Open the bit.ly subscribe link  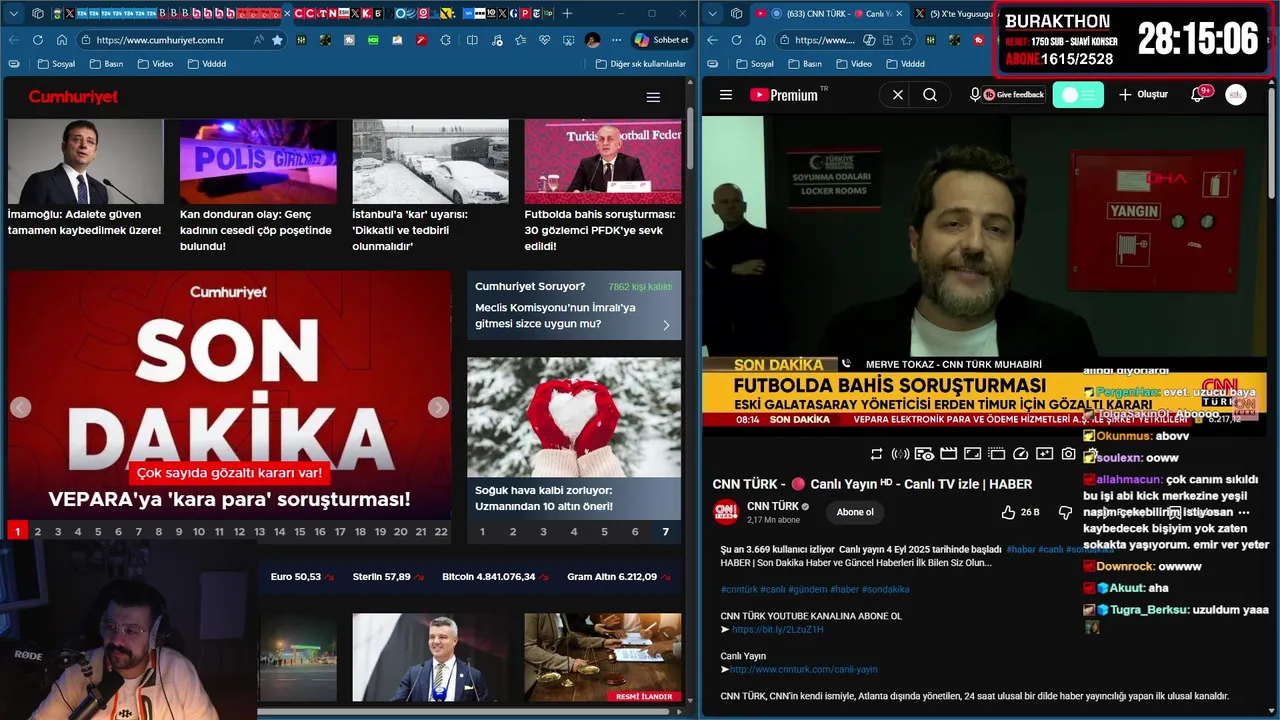click(x=777, y=630)
